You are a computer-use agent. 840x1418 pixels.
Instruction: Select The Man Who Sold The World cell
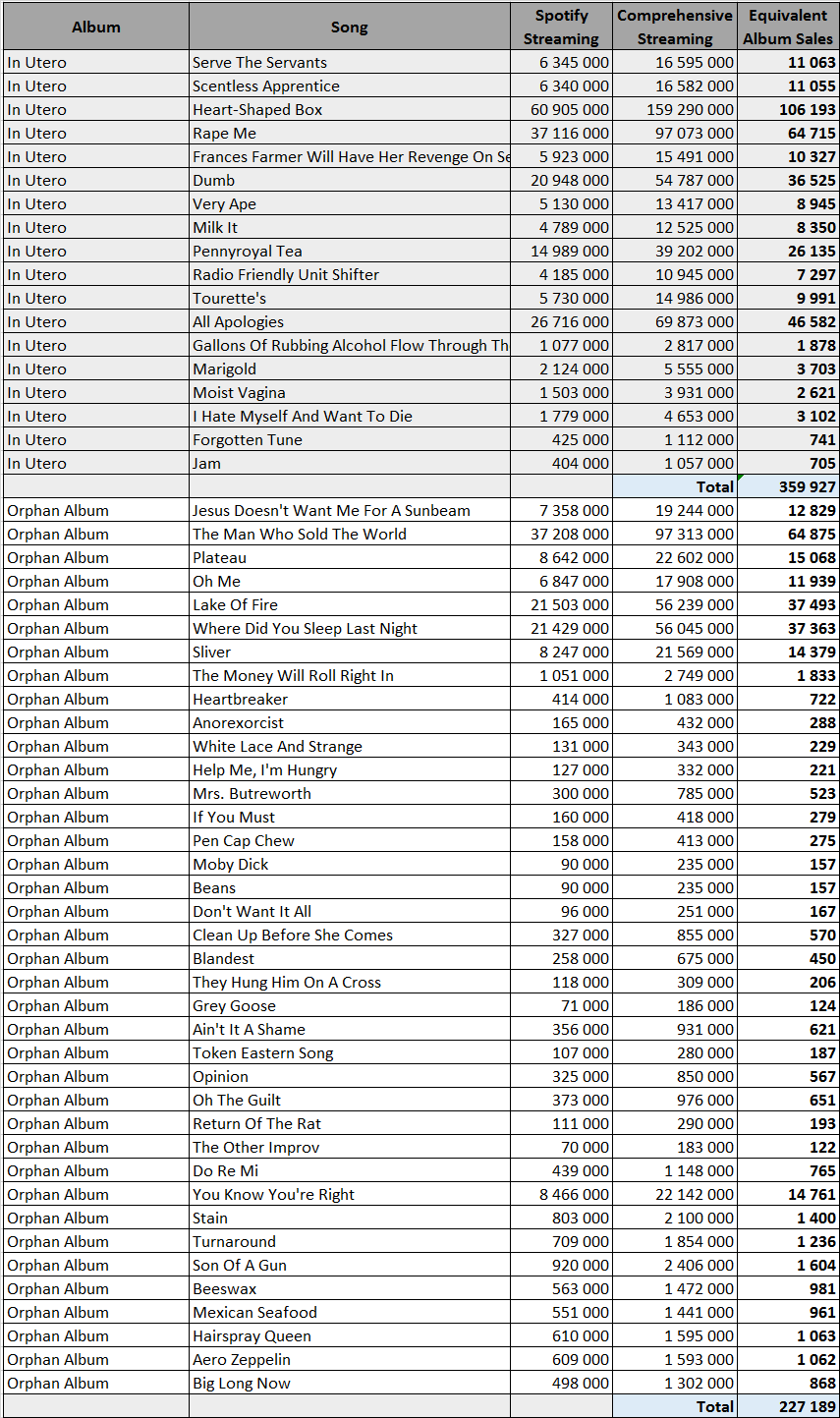(349, 534)
